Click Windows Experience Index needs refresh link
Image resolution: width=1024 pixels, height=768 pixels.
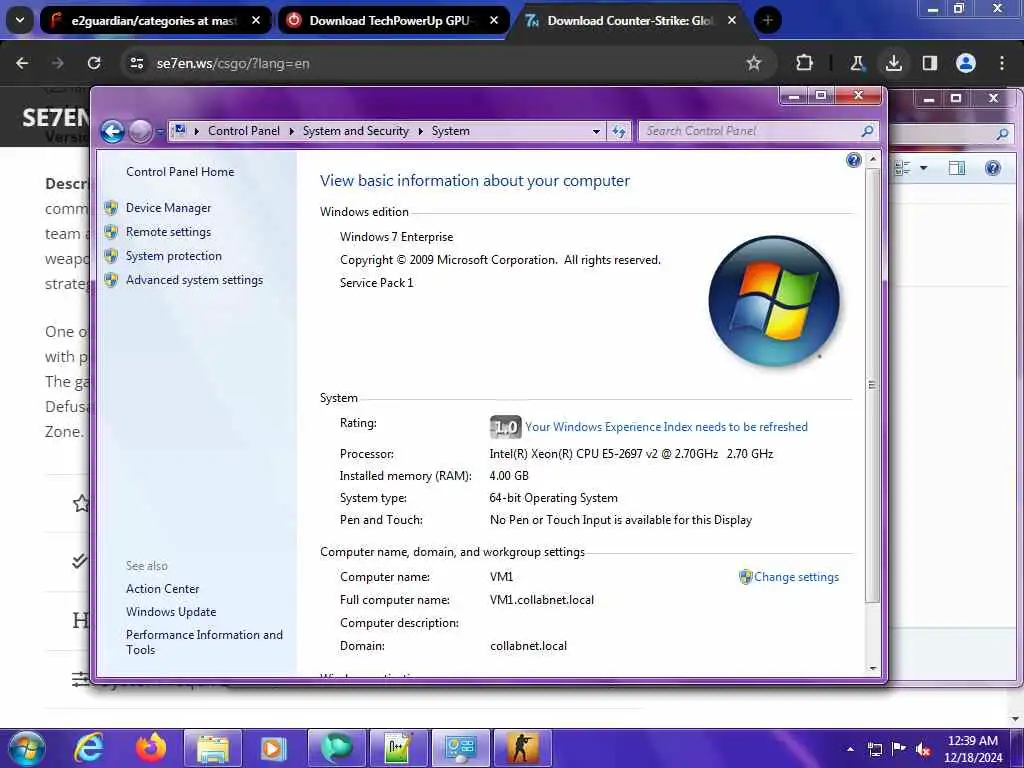666,427
